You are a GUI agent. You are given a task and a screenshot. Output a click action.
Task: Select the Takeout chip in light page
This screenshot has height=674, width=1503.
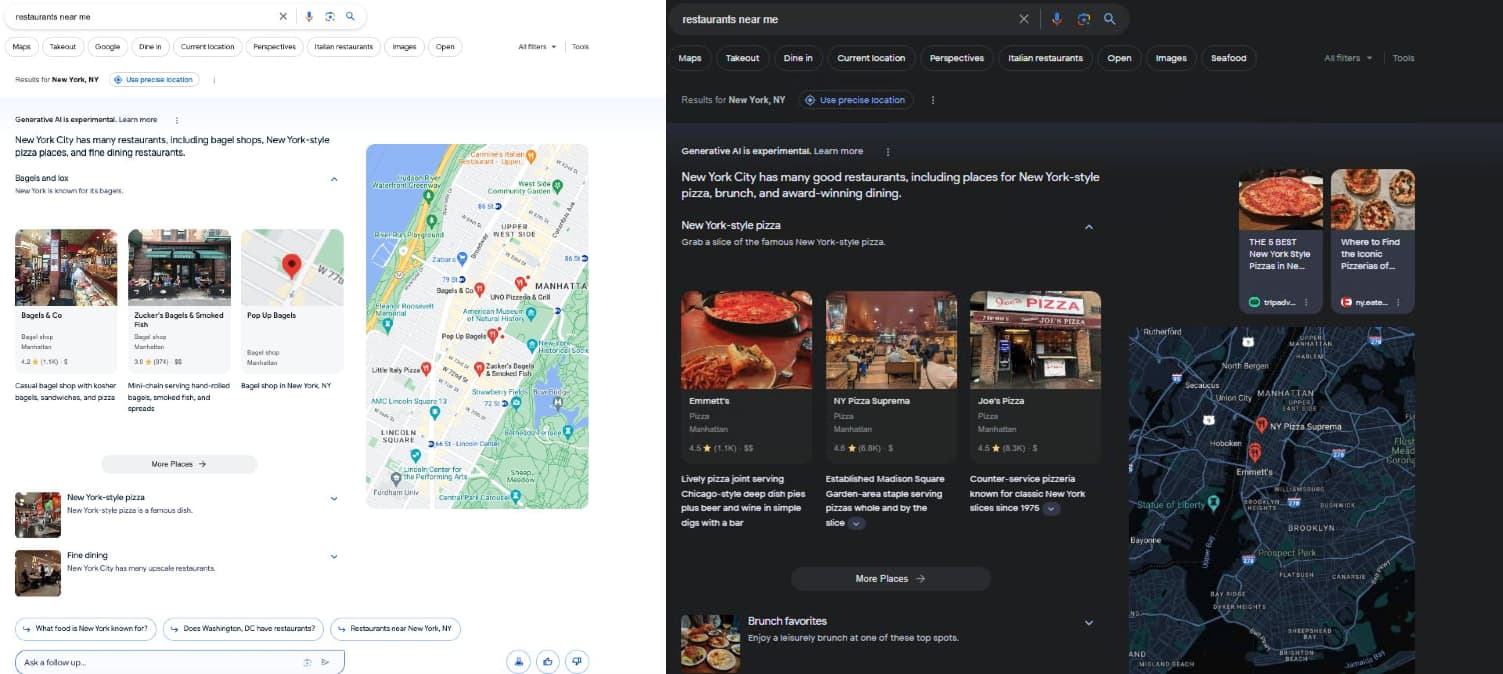63,47
